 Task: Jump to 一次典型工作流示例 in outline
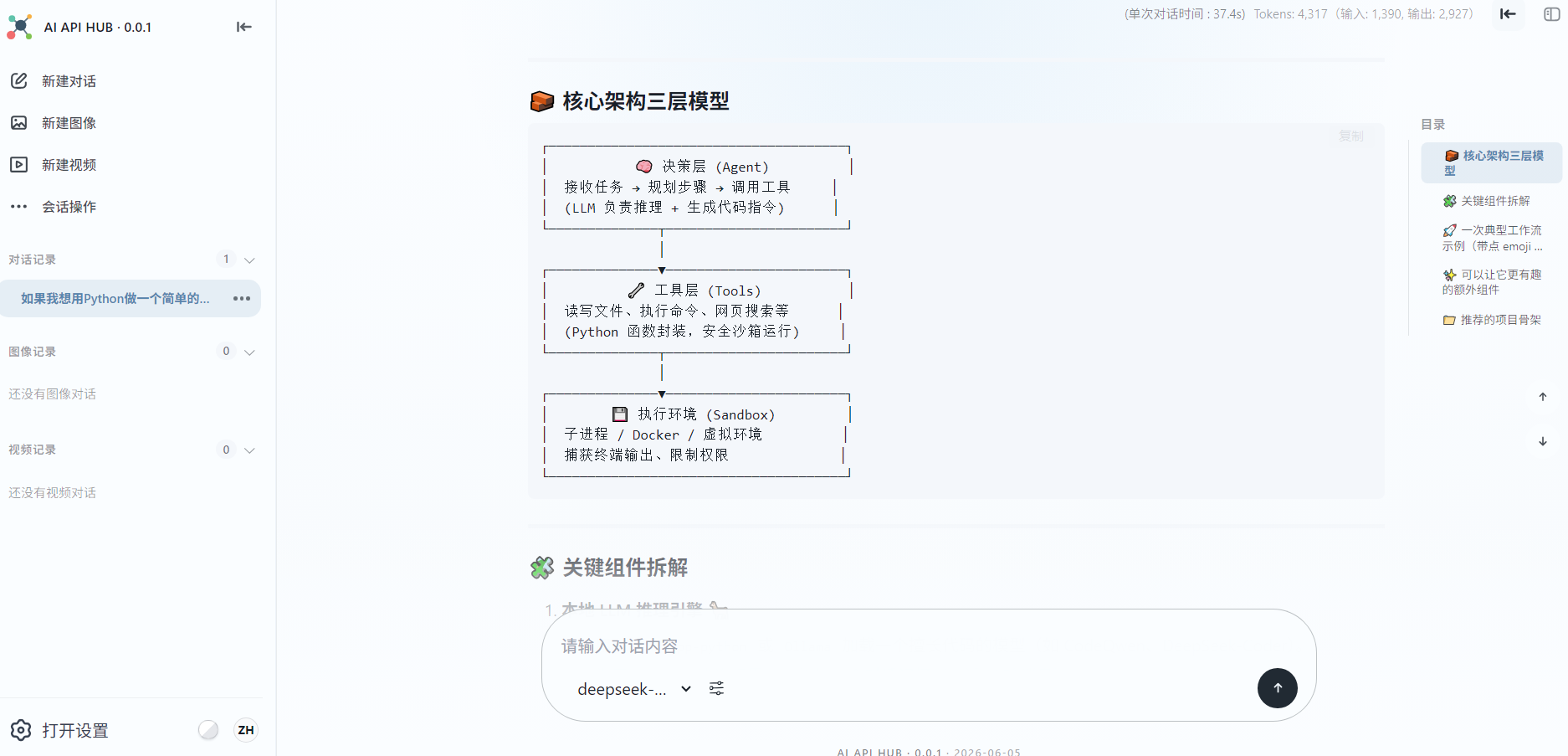1493,238
